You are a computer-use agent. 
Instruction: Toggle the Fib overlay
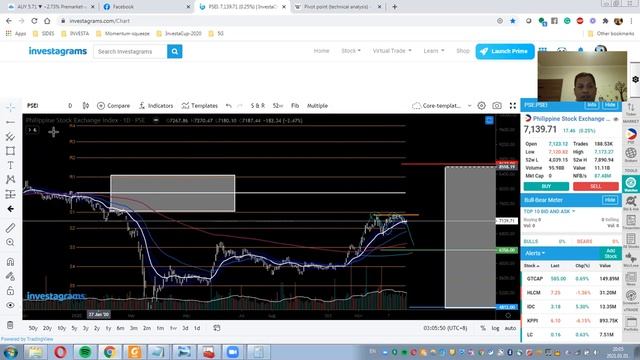click(x=295, y=106)
